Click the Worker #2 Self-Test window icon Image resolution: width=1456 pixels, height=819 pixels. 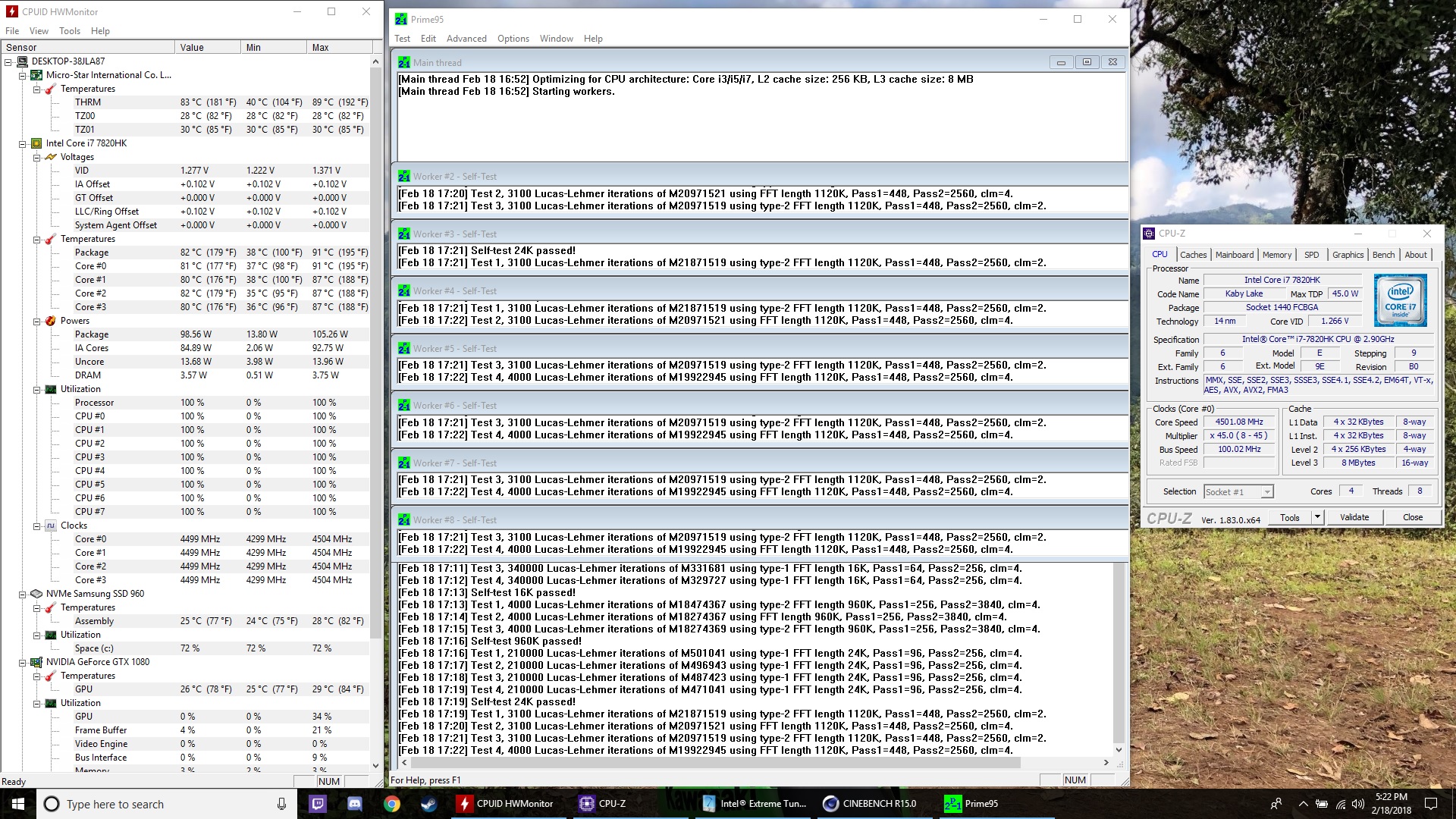(x=404, y=177)
